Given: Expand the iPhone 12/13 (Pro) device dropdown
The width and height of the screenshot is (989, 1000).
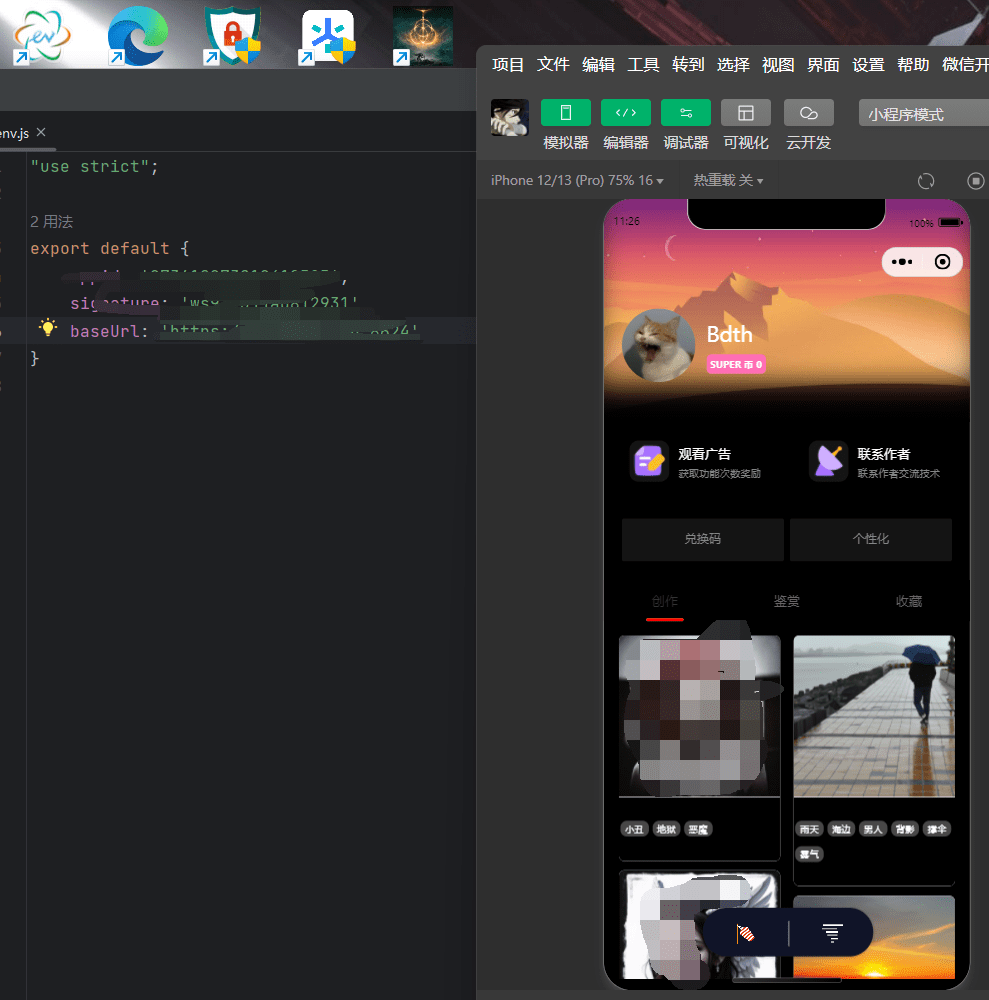Looking at the screenshot, I should pos(577,180).
